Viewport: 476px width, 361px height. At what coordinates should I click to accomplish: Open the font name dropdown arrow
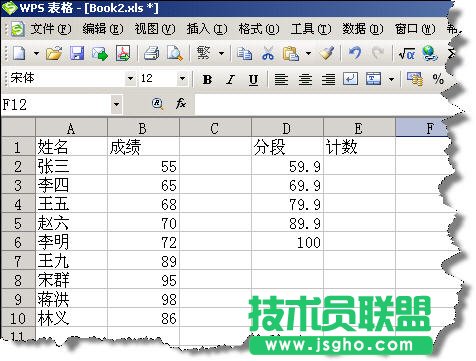click(x=131, y=79)
